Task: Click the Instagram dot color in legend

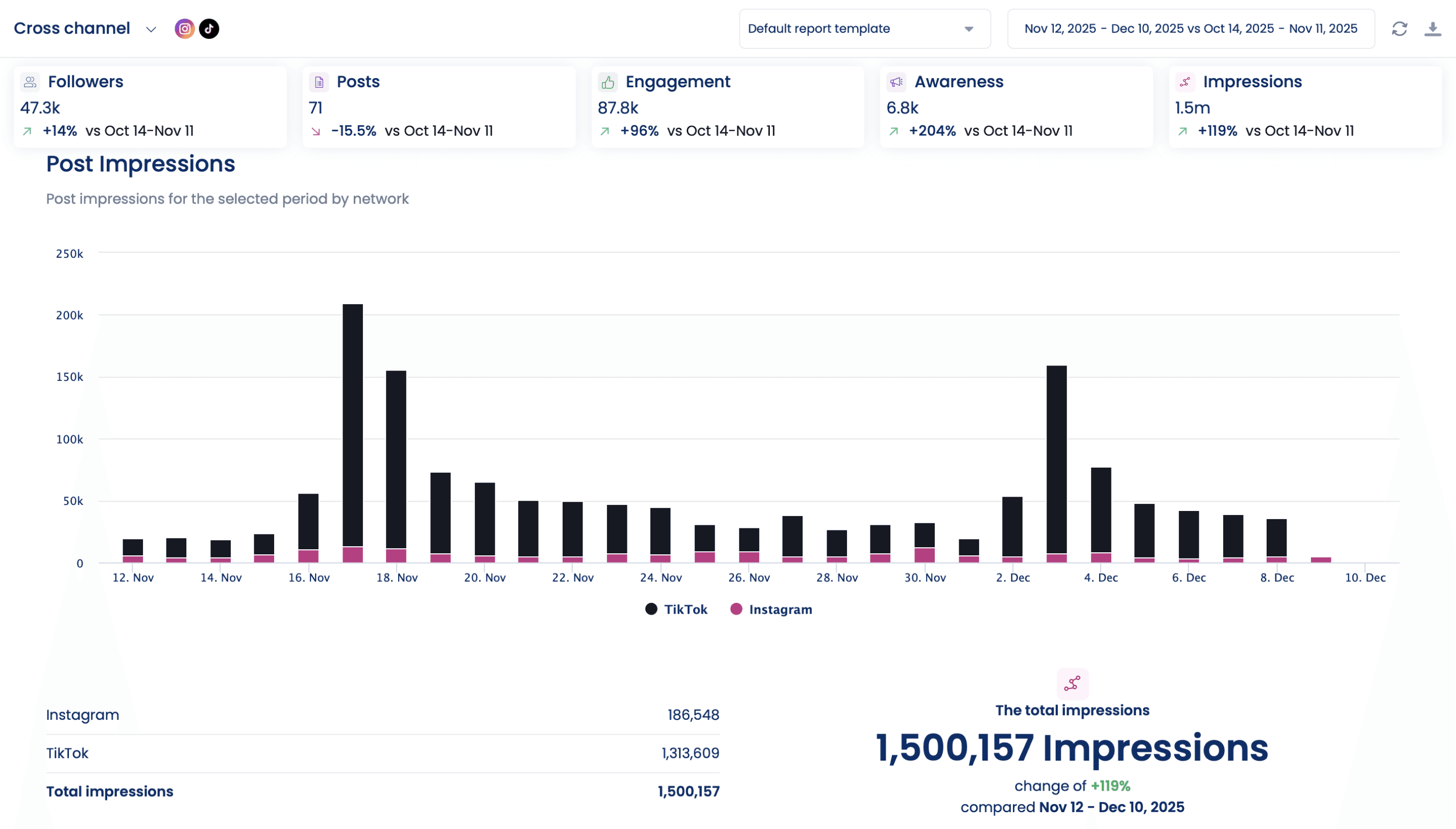Action: point(736,609)
